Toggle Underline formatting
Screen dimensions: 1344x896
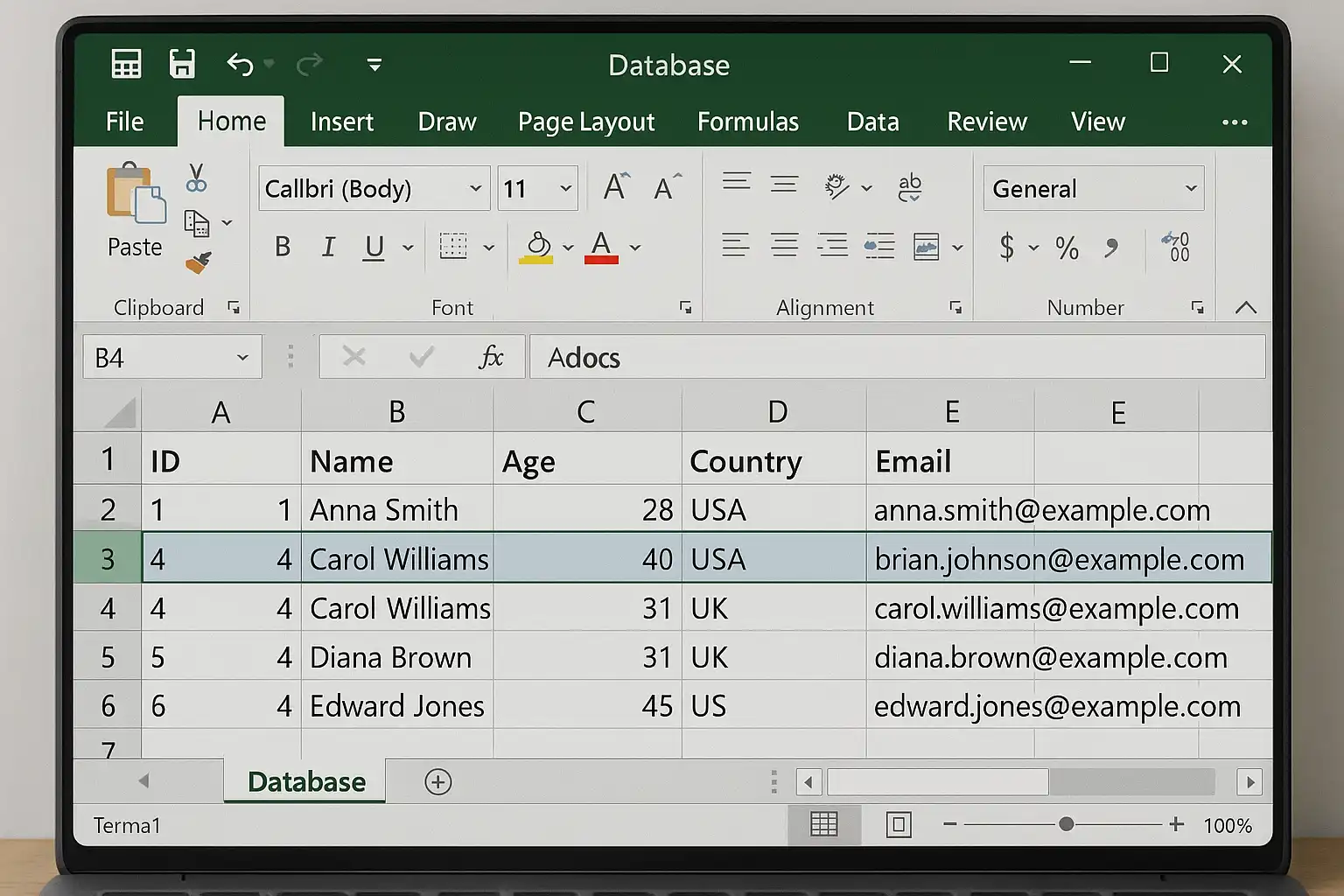point(374,248)
